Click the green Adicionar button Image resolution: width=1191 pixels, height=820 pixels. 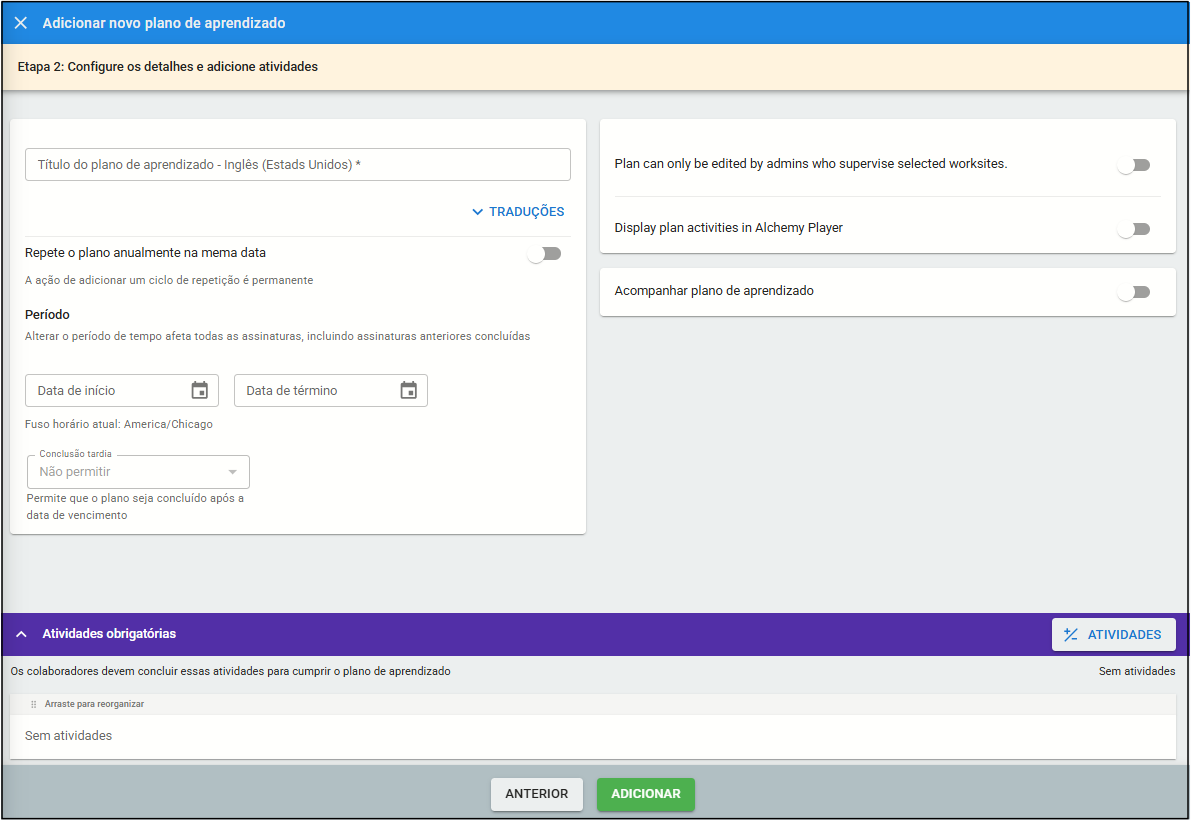[x=645, y=794]
